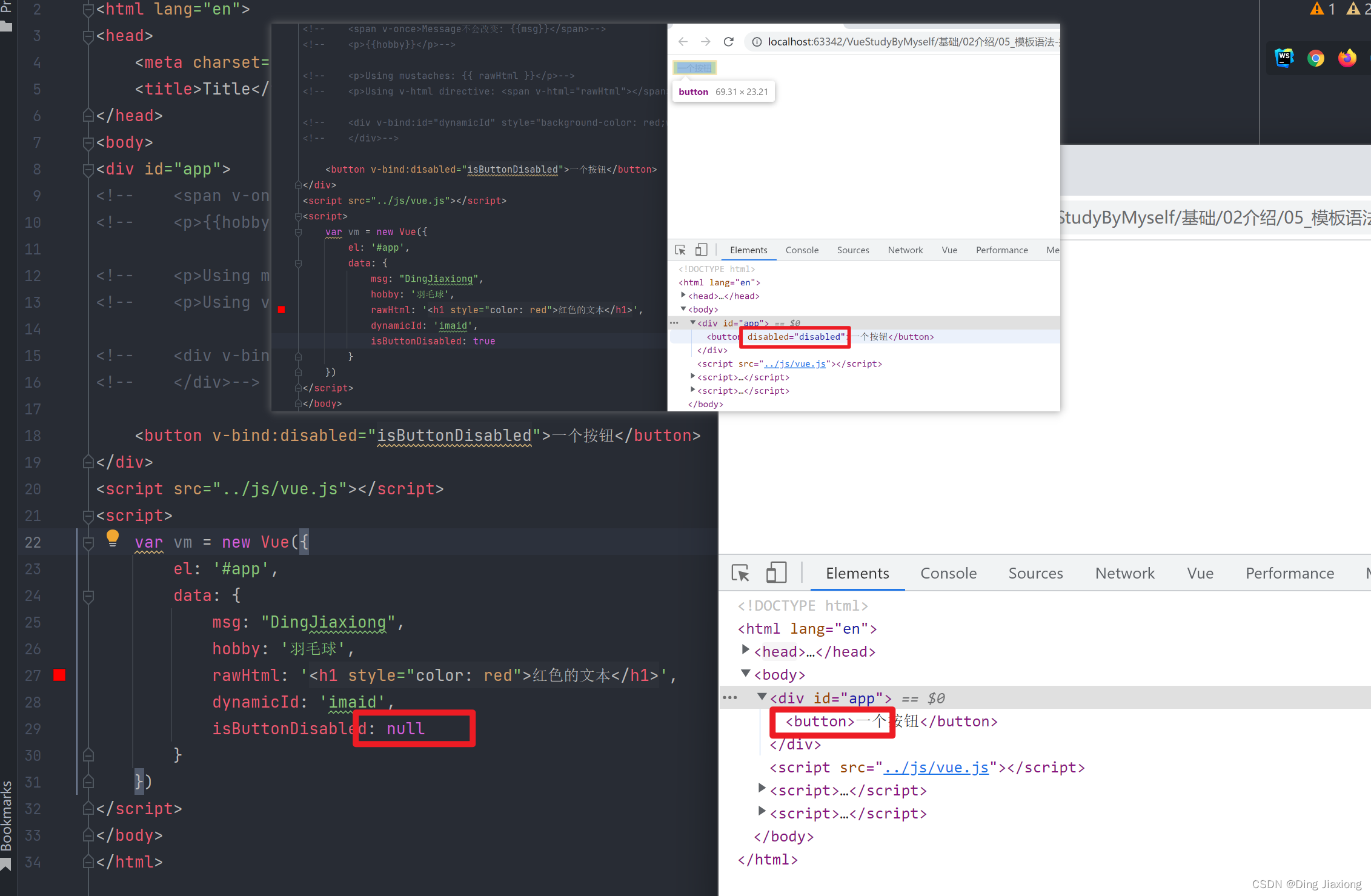Open the page in Firefox browser
The width and height of the screenshot is (1371, 896).
(x=1347, y=58)
